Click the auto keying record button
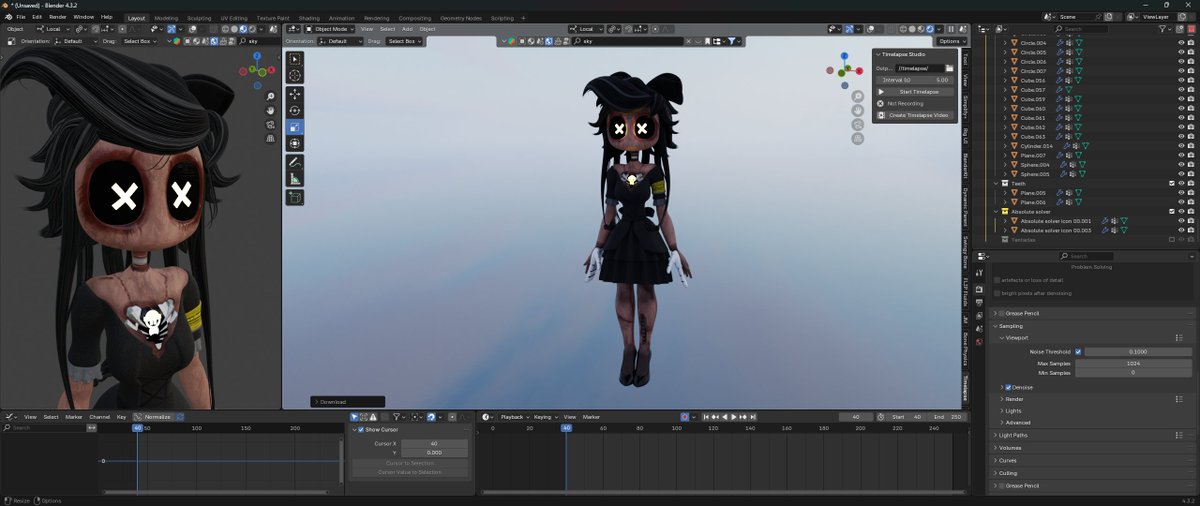This screenshot has width=1200, height=506. click(x=685, y=416)
